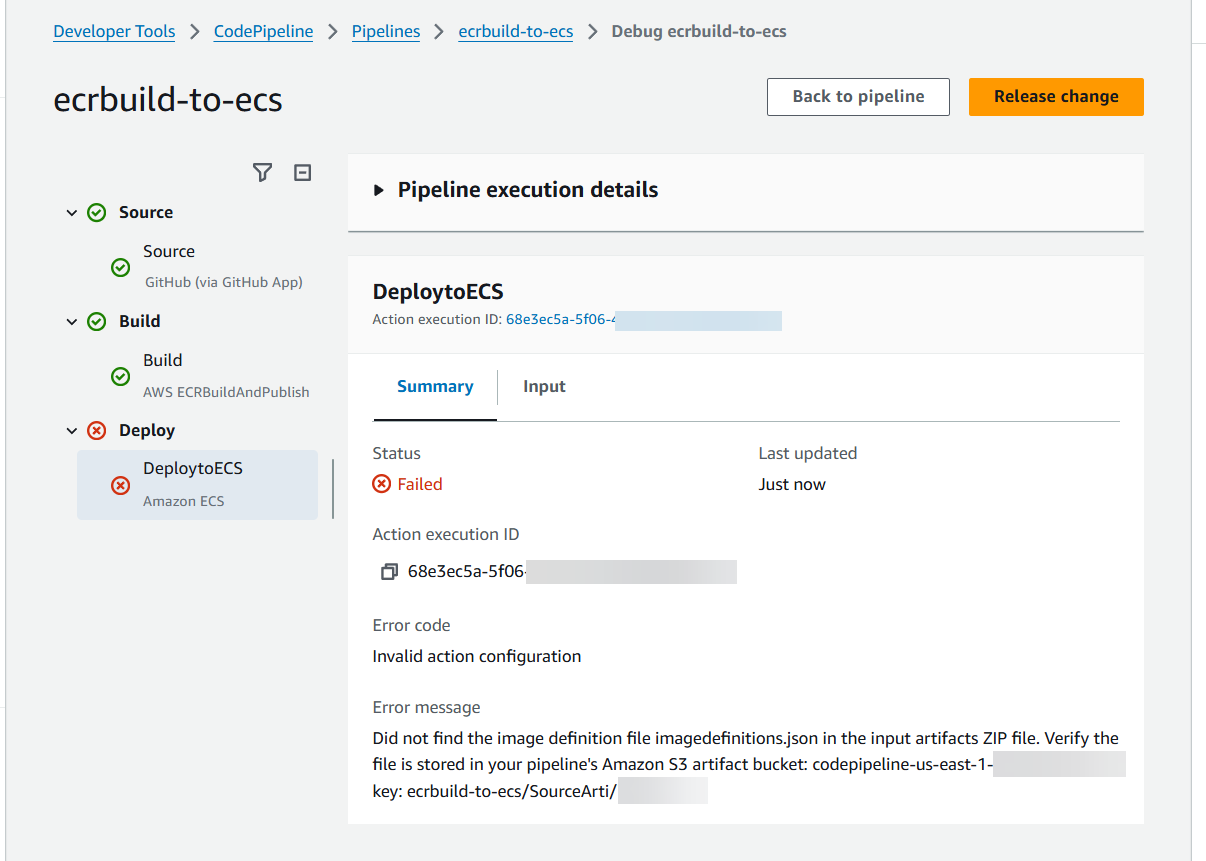
Task: Copy the Action execution ID using copy icon
Action: tap(389, 571)
